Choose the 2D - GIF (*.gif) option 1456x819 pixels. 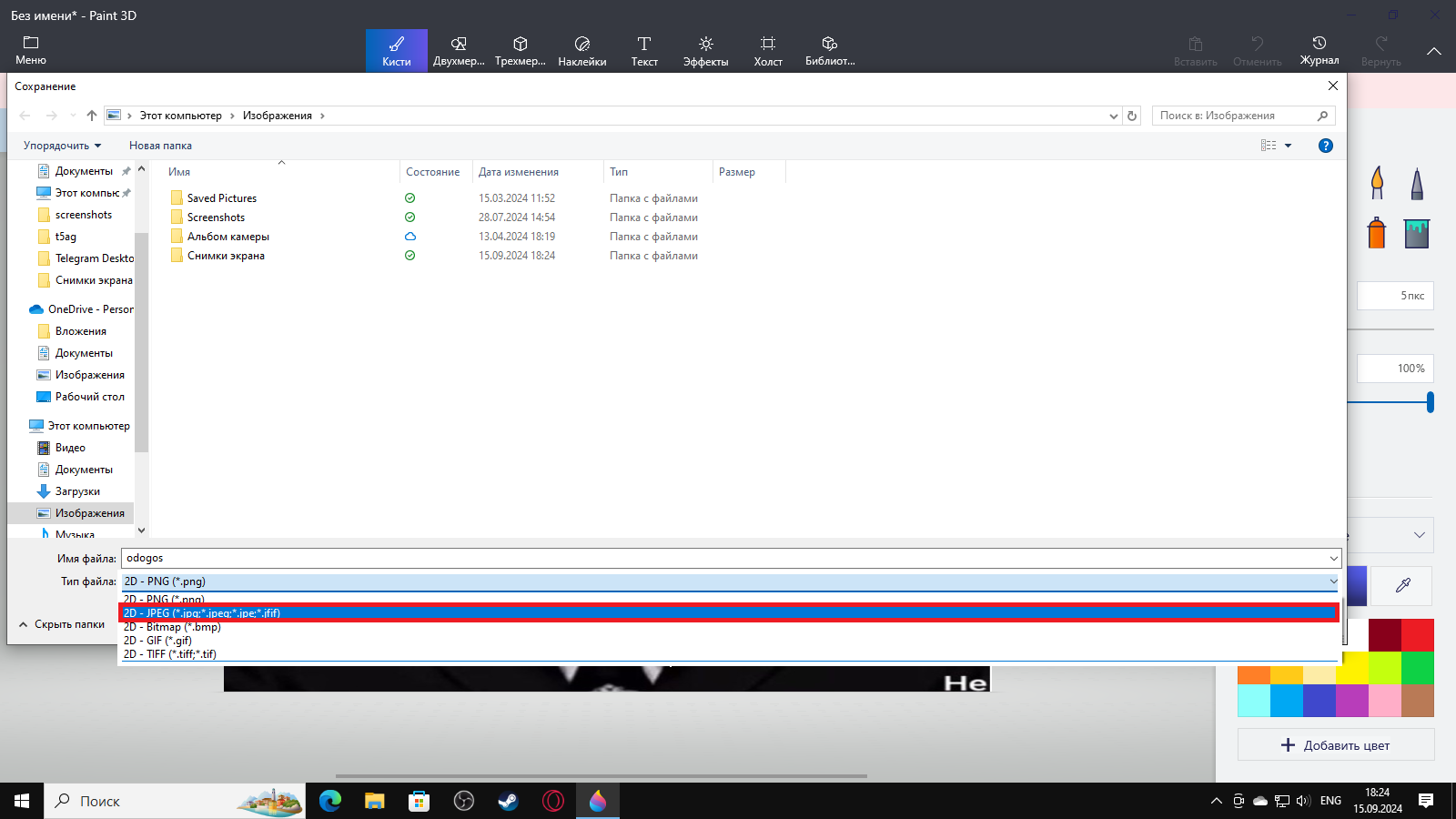[729, 641]
